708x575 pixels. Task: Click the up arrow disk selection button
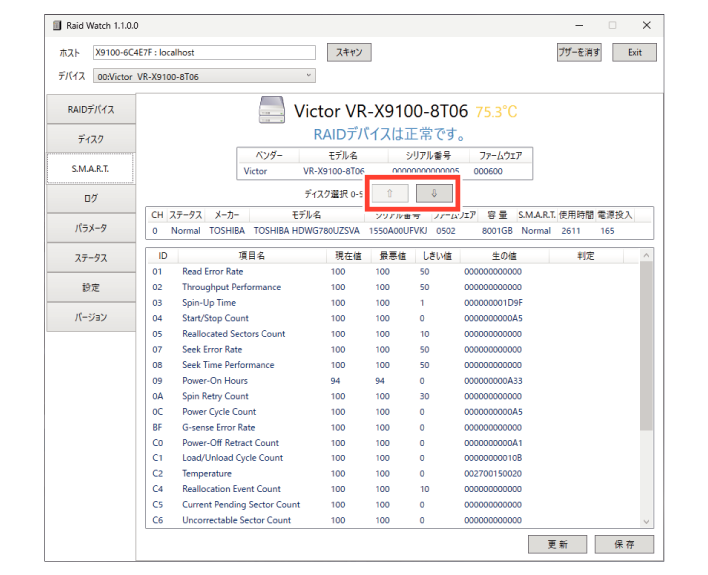(389, 193)
